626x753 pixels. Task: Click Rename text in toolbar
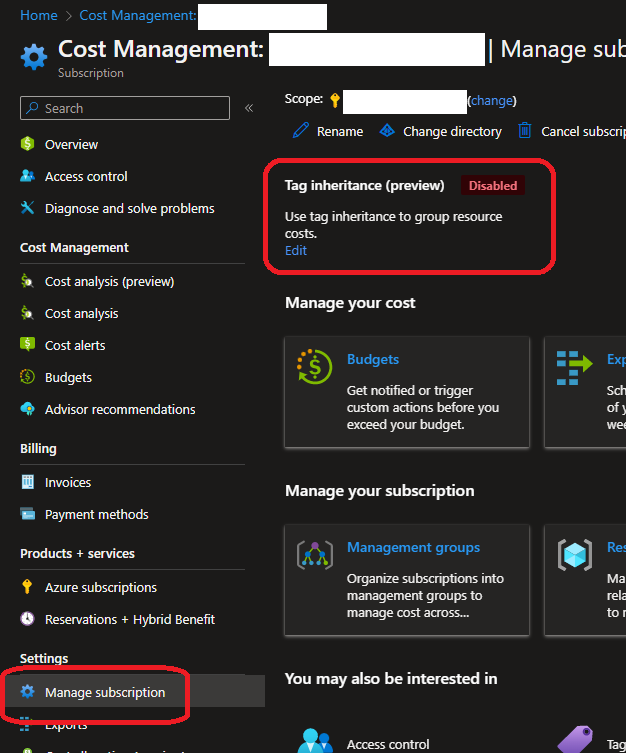[x=340, y=132]
